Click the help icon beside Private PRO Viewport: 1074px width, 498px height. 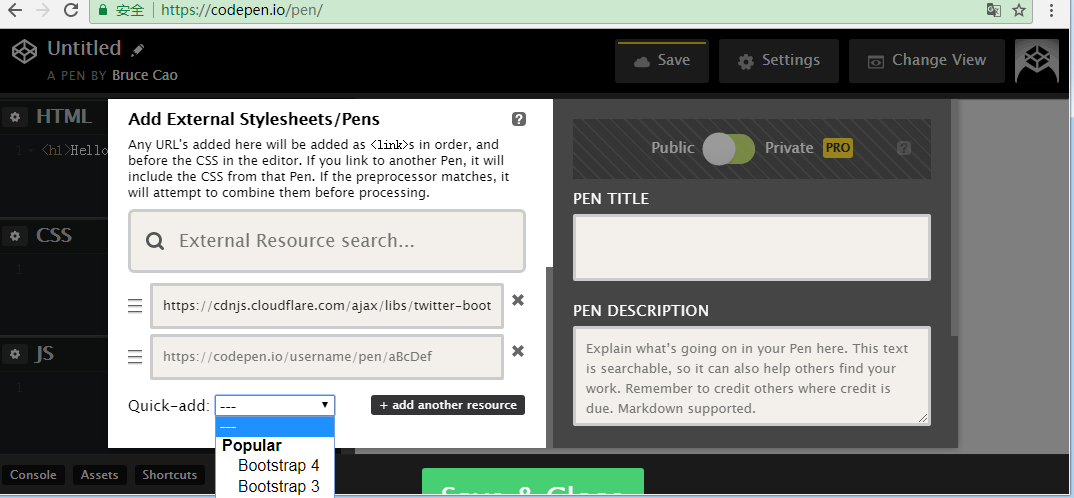[x=904, y=148]
